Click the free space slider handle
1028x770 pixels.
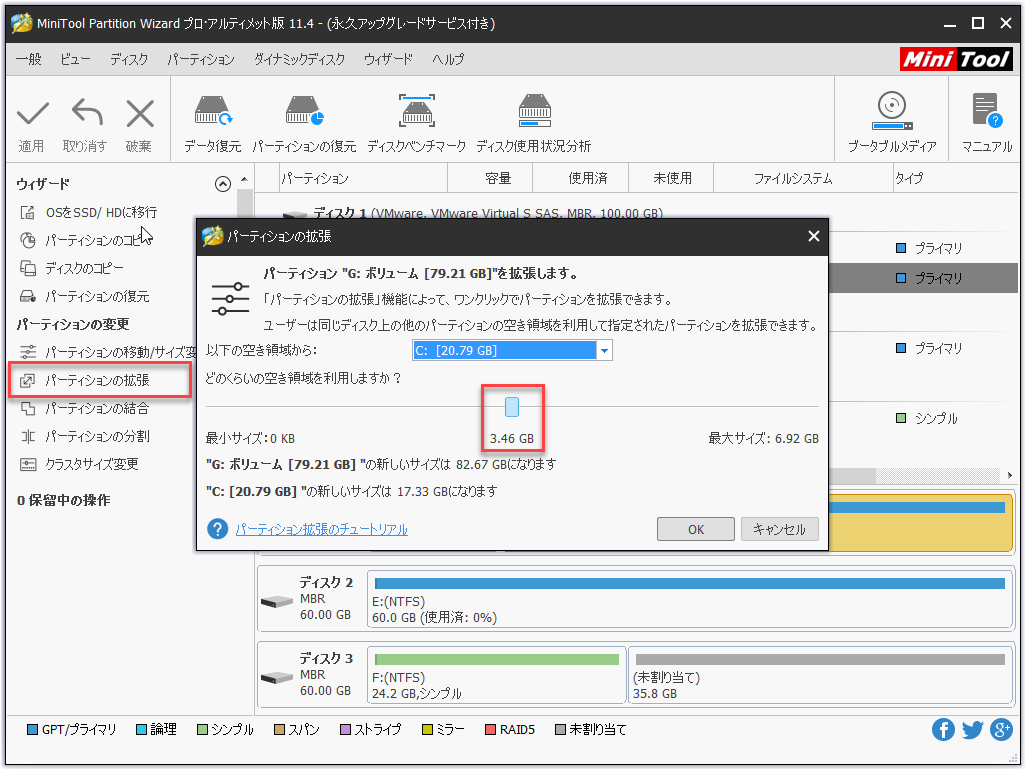click(512, 407)
